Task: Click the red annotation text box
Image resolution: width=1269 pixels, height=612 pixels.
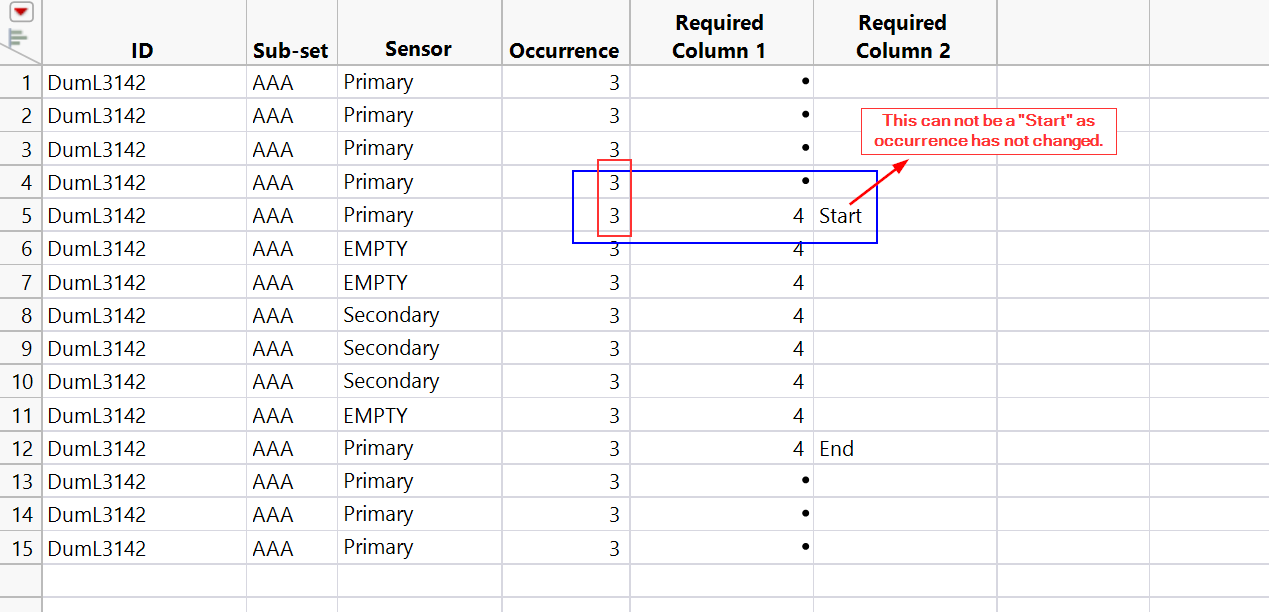Action: click(x=988, y=131)
